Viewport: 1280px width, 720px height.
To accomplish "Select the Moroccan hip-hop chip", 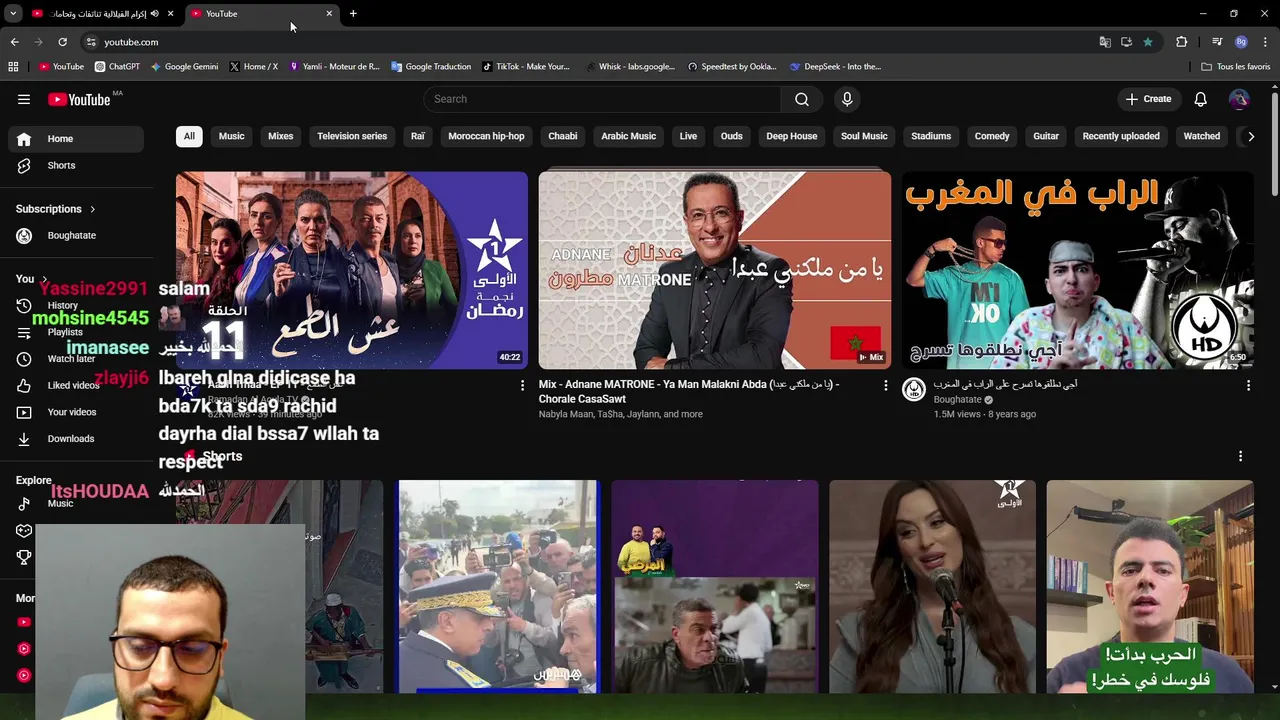I will [x=486, y=136].
